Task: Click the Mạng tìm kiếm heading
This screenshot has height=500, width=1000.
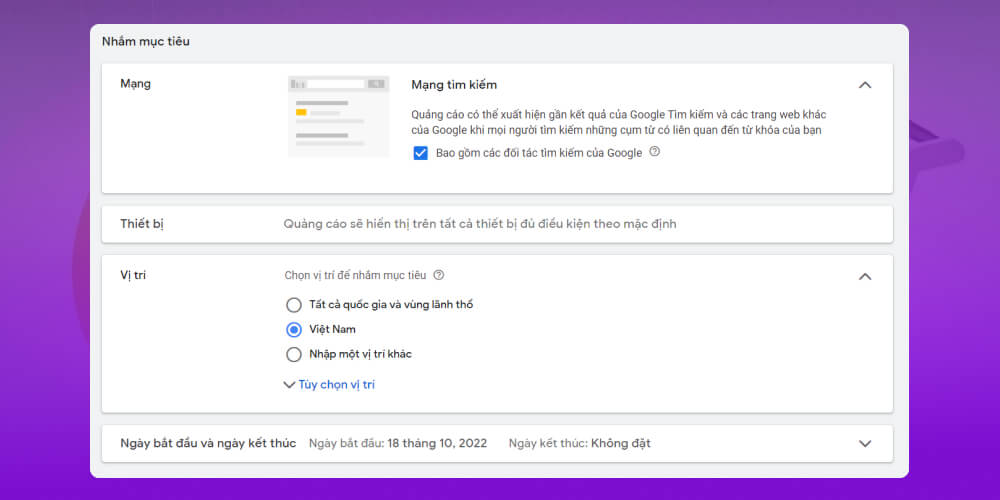Action: (454, 85)
